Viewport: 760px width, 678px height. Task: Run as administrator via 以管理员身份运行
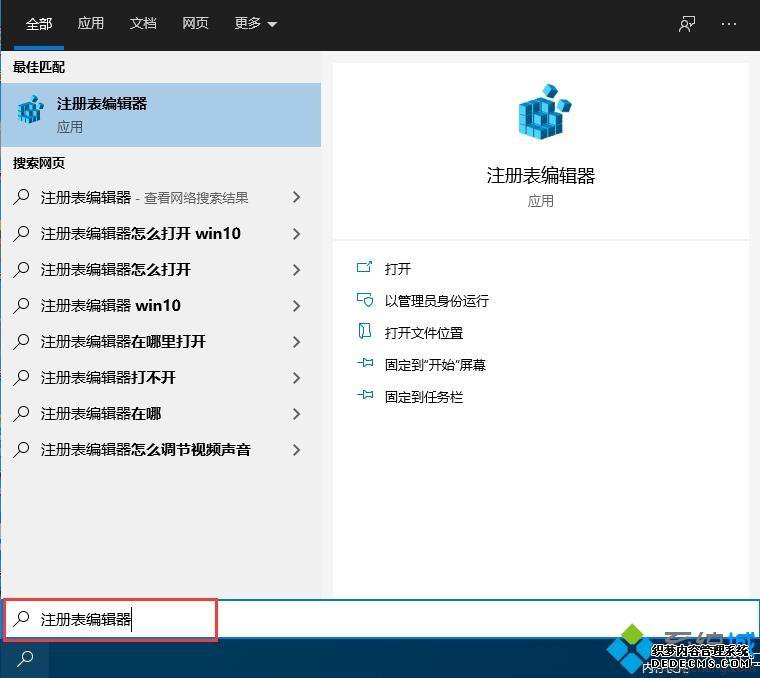(436, 301)
